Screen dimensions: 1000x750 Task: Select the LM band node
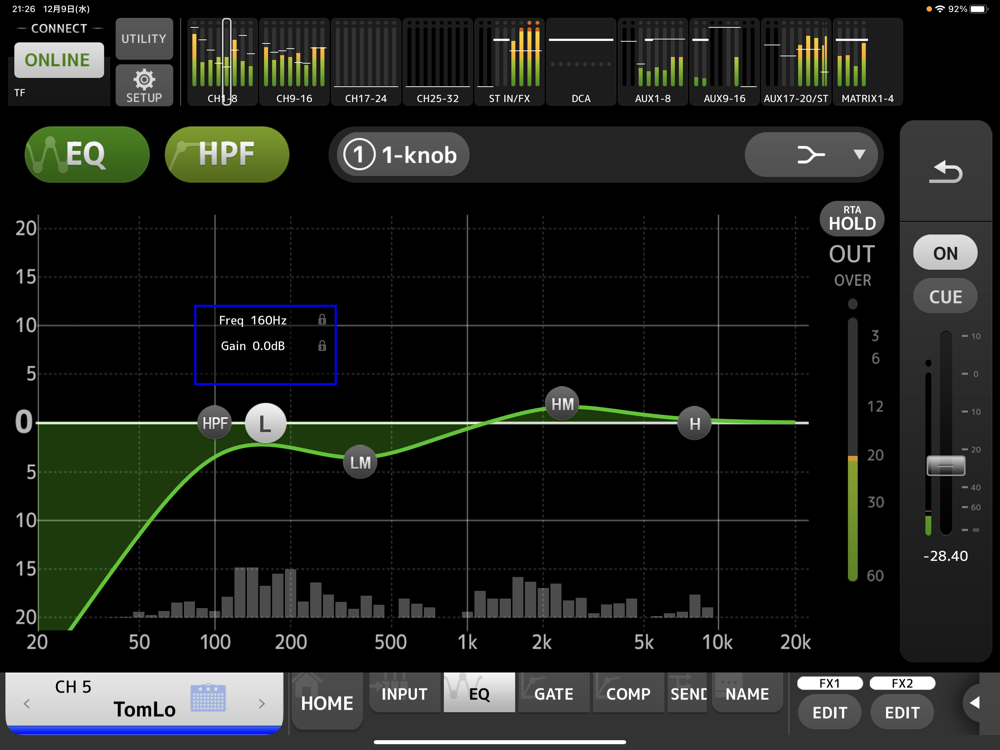pos(360,462)
